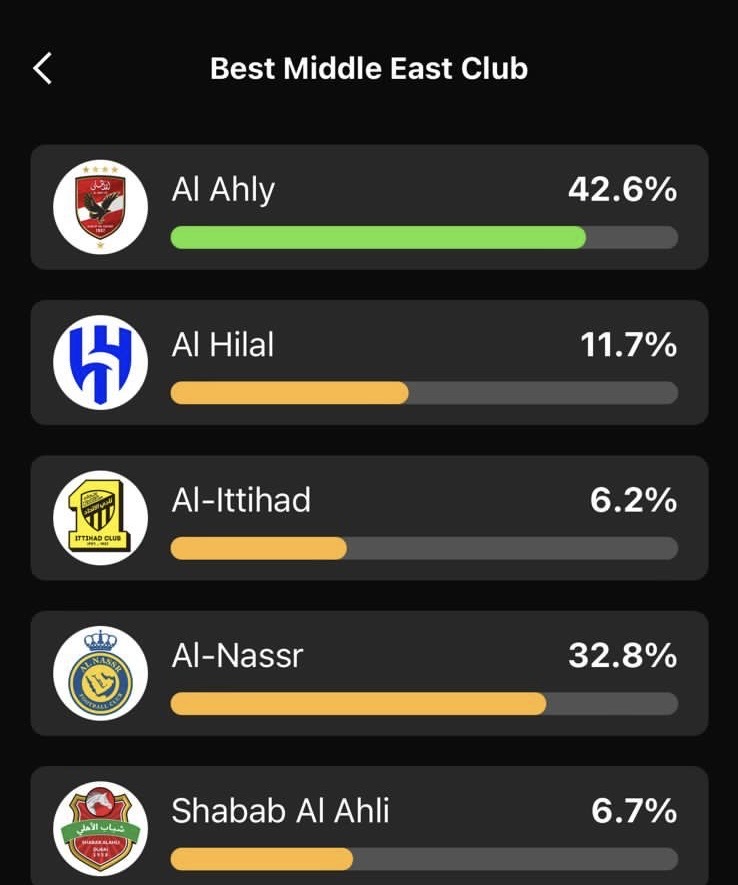Go back using the left chevron arrow
The width and height of the screenshot is (738, 885).
click(x=42, y=68)
